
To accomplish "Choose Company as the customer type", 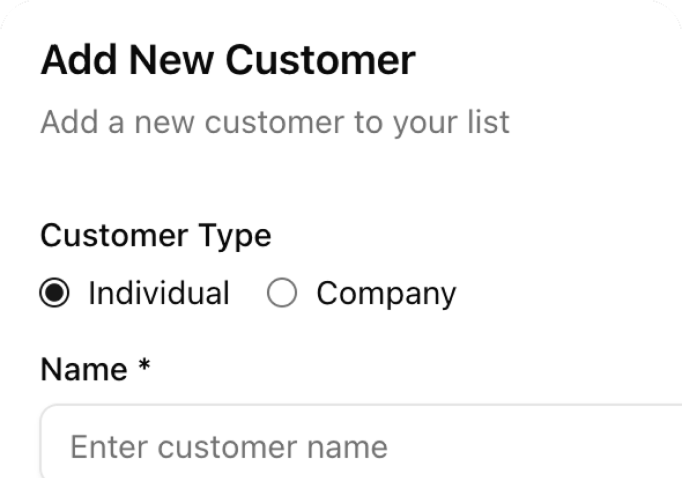I will (x=283, y=294).
